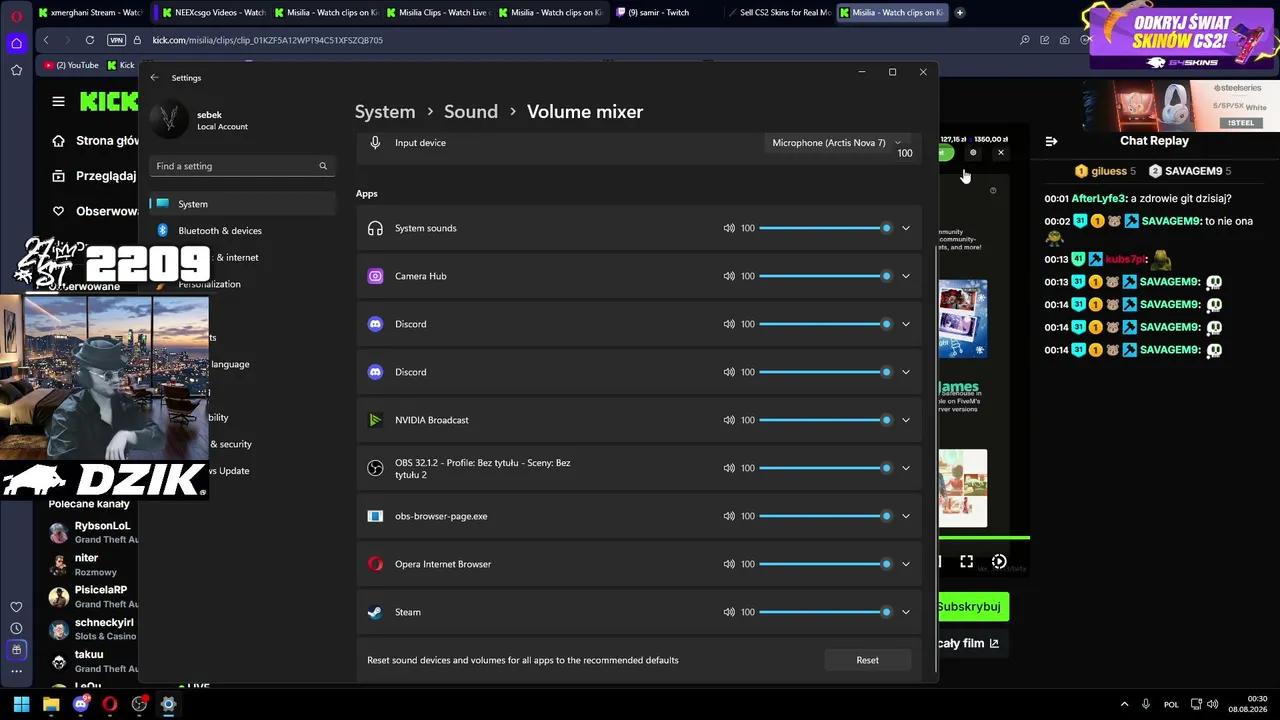The image size is (1280, 720).
Task: Focus the Find a setting search box
Action: pos(242,166)
